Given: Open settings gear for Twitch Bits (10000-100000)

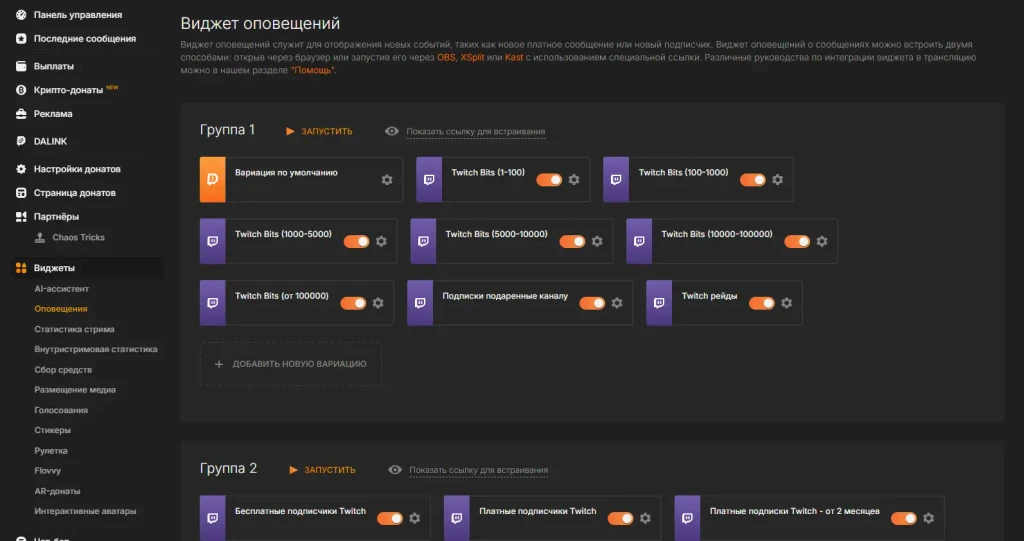Looking at the screenshot, I should point(822,241).
